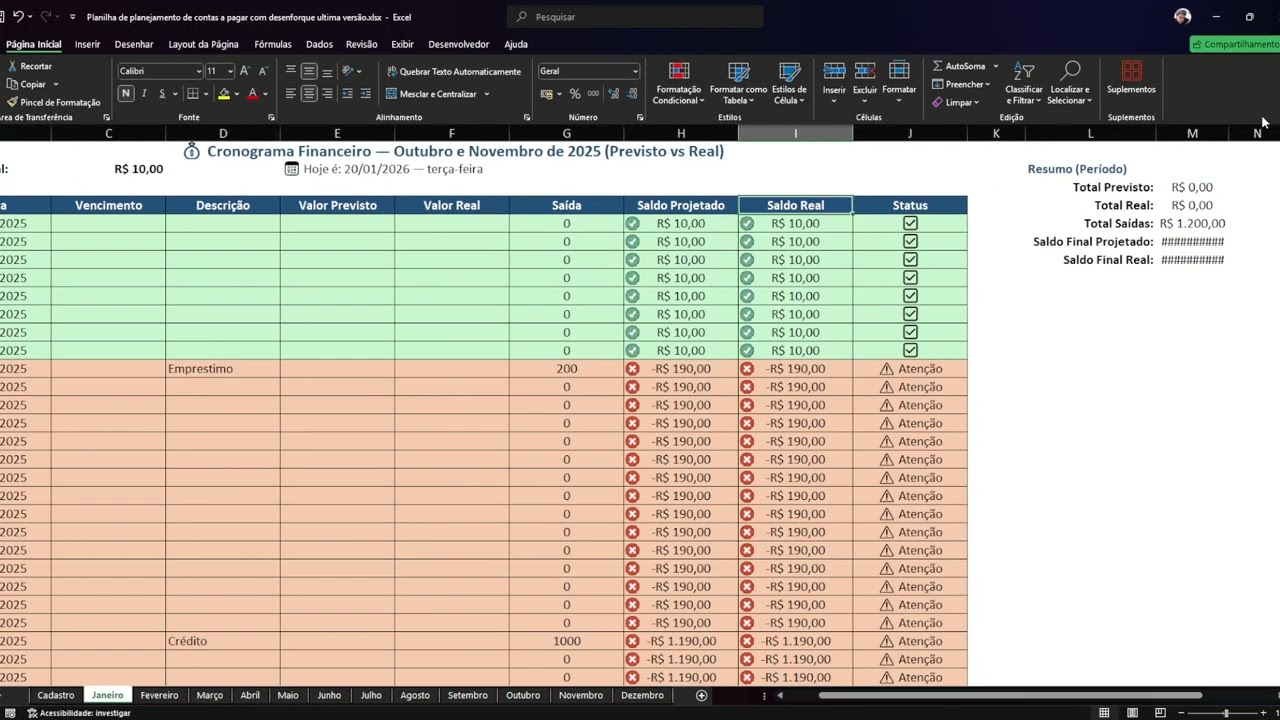The width and height of the screenshot is (1280, 720).
Task: Align text to bottom icon
Action: tap(327, 71)
